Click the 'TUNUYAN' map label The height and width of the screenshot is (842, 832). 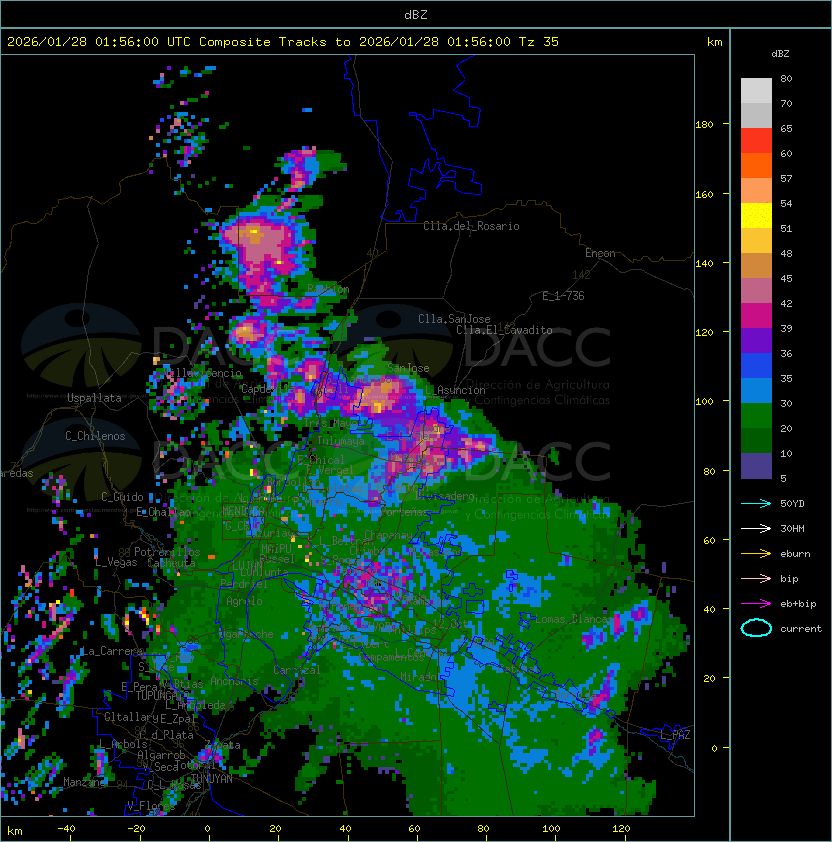point(212,779)
